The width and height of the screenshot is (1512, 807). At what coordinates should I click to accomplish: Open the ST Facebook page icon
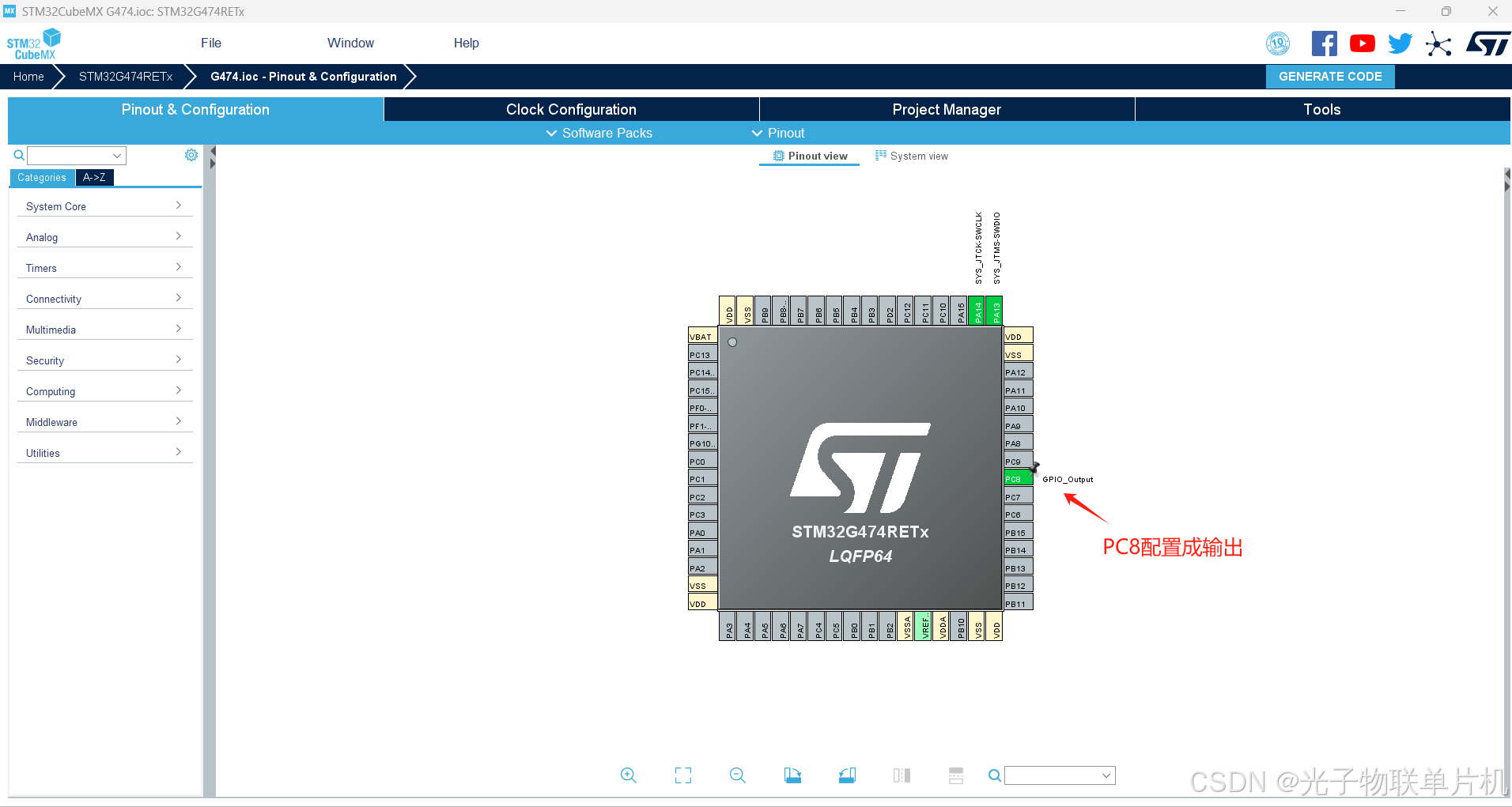[1325, 43]
